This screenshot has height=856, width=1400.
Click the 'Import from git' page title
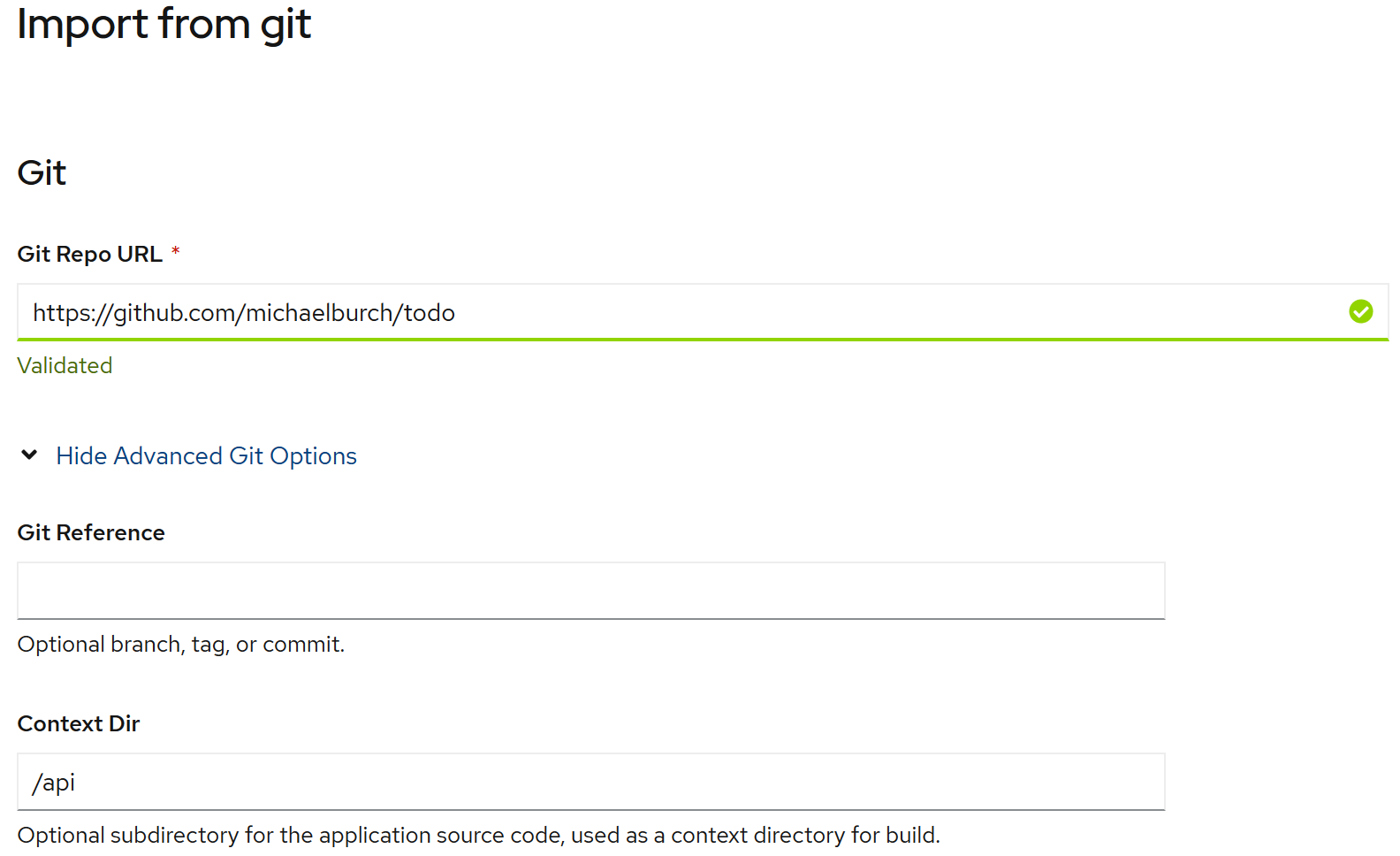(x=164, y=24)
